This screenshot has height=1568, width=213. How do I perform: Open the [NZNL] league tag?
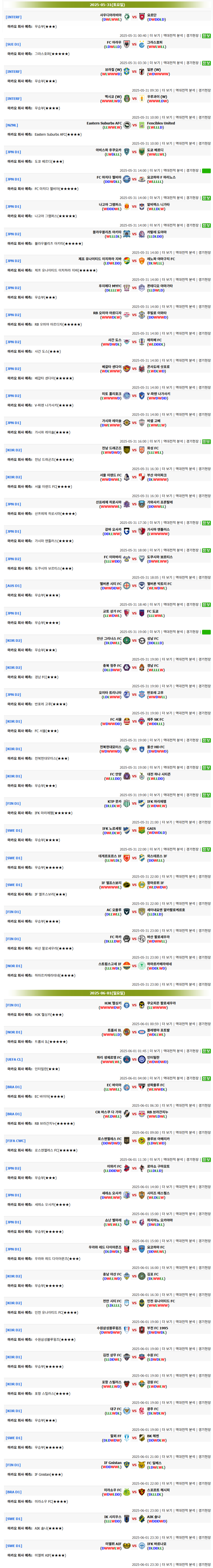tap(12, 125)
